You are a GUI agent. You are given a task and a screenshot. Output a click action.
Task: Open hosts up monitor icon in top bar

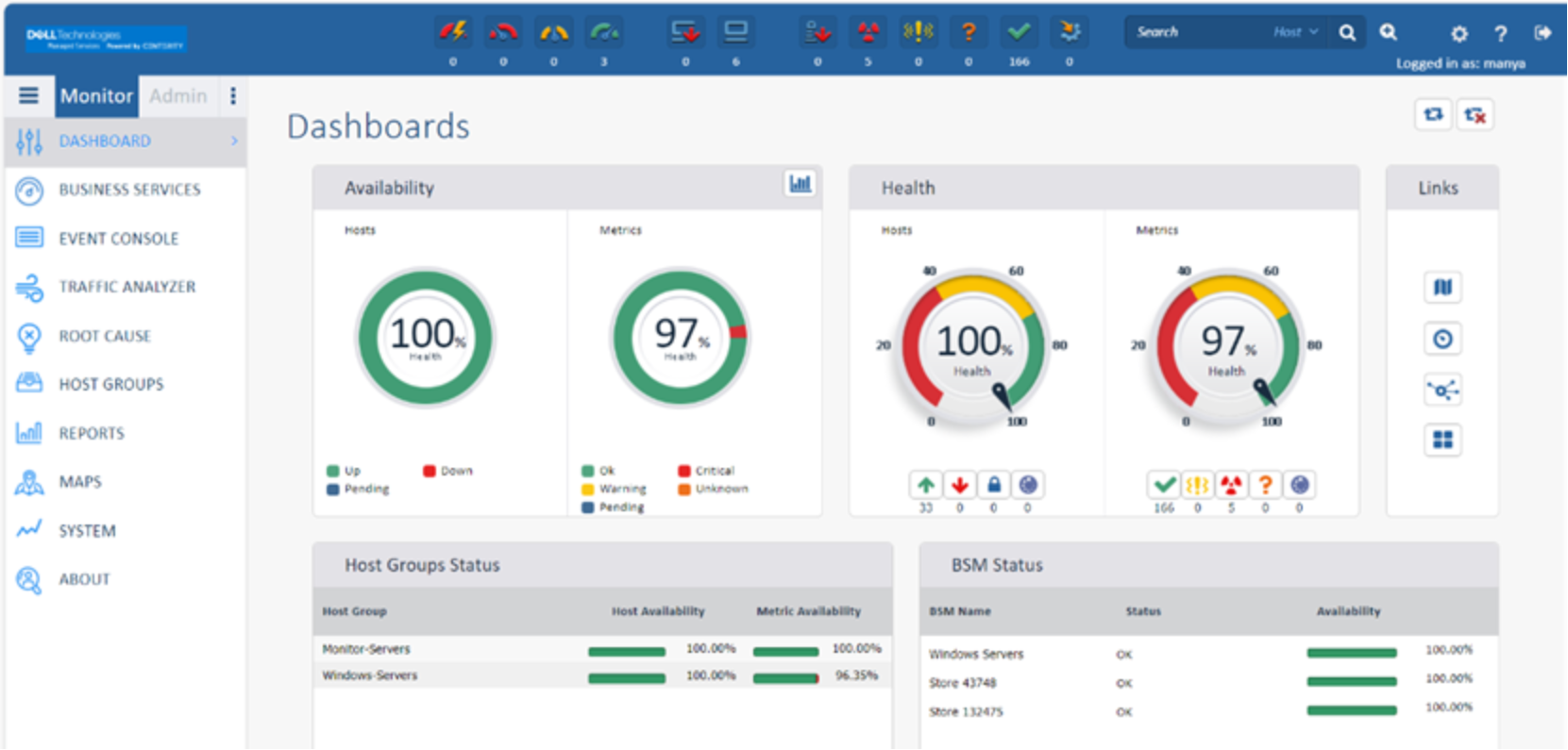pos(735,32)
